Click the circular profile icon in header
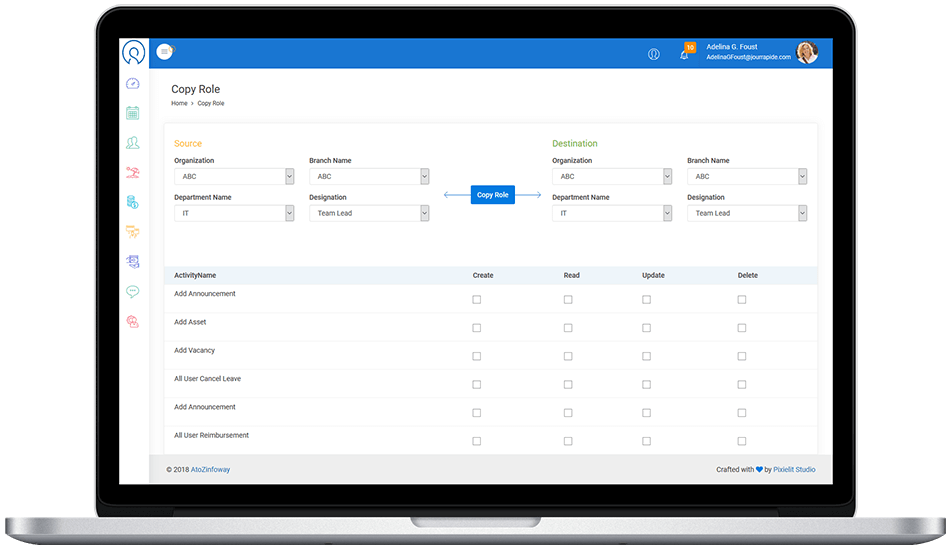The image size is (950, 550). click(x=654, y=54)
